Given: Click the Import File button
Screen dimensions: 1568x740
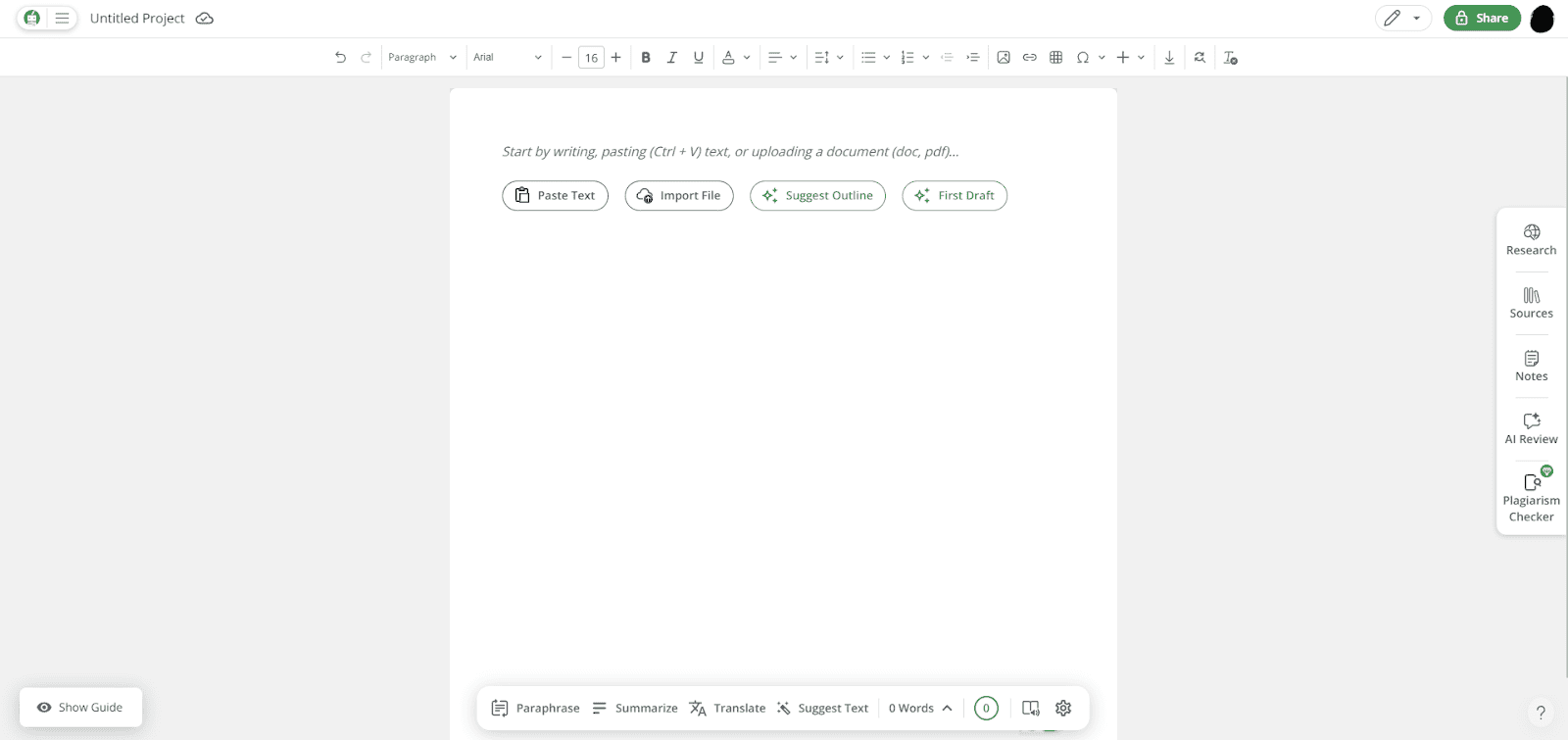Looking at the screenshot, I should [x=679, y=195].
